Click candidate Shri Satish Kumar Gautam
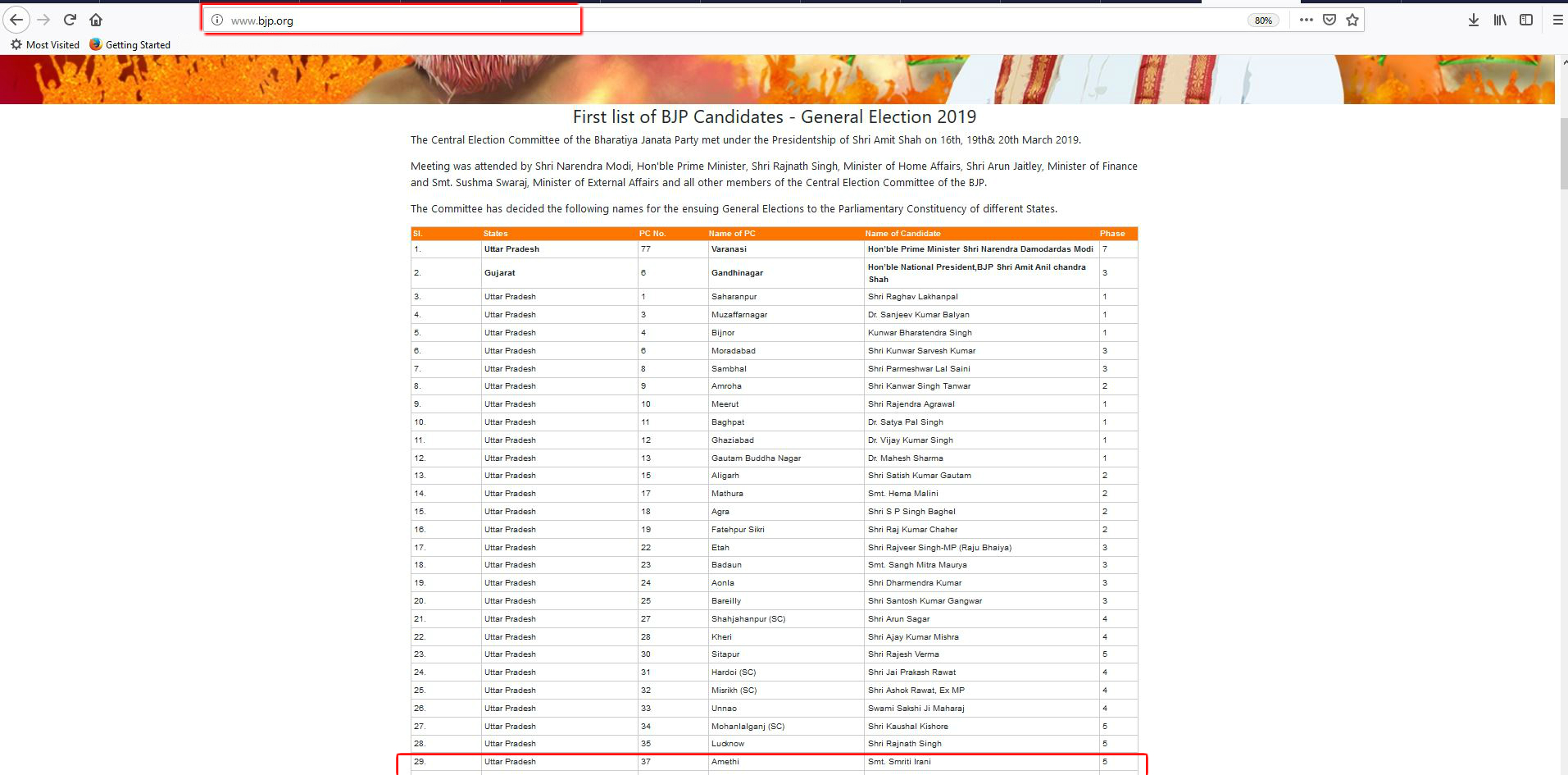The image size is (1568, 775). click(x=919, y=476)
